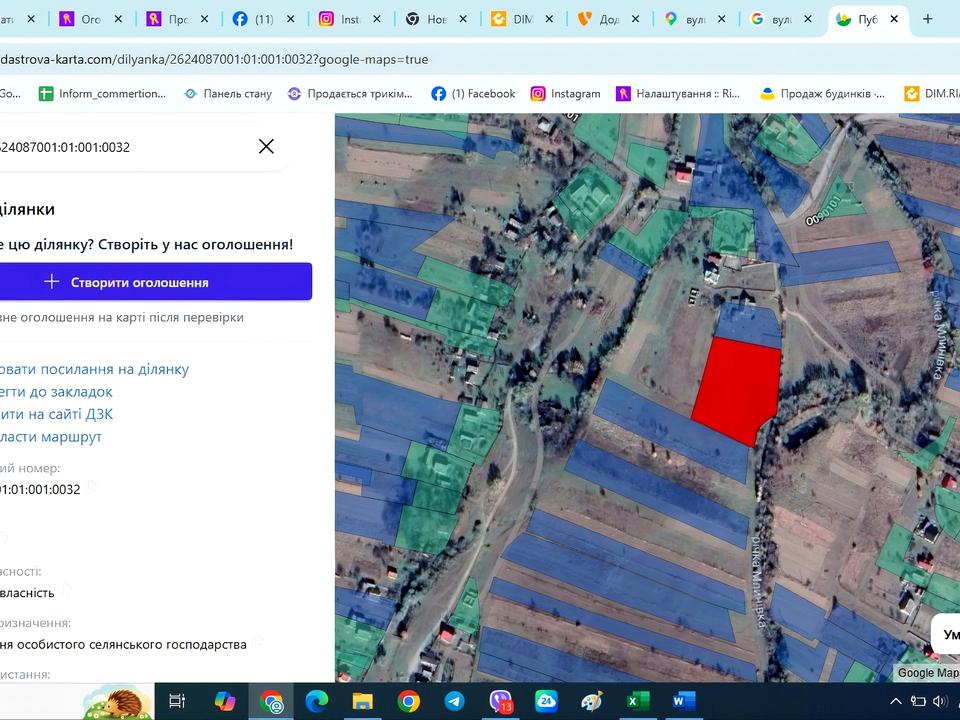Expand the system tray hidden icons
The width and height of the screenshot is (960, 720).
[x=895, y=701]
